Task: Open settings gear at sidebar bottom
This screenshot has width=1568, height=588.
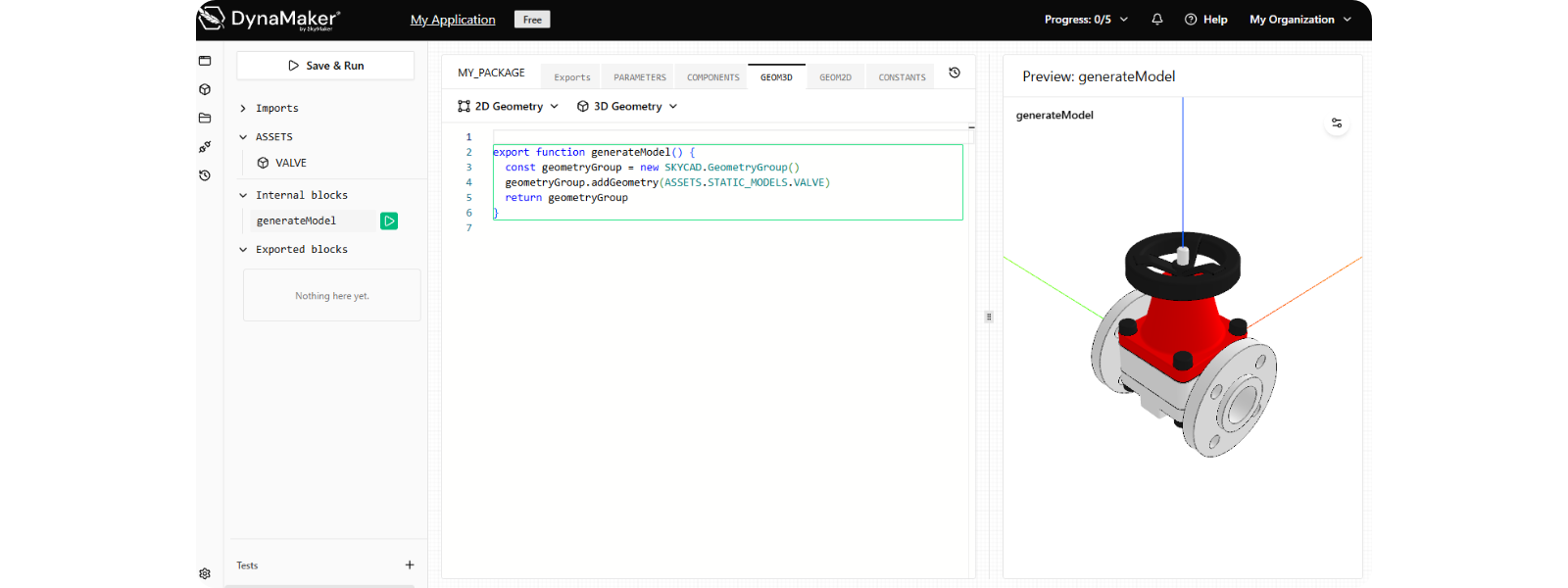Action: pyautogui.click(x=205, y=574)
